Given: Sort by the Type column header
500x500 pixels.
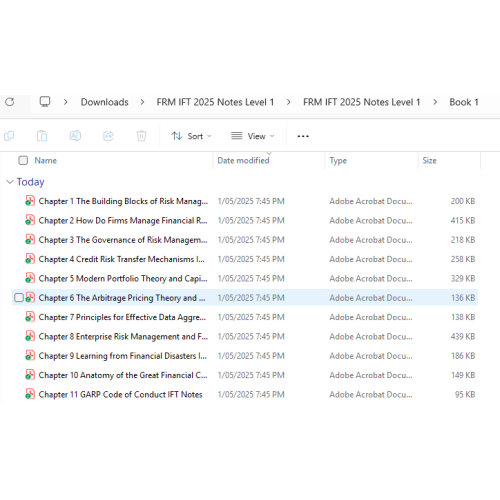Looking at the screenshot, I should click(x=338, y=161).
